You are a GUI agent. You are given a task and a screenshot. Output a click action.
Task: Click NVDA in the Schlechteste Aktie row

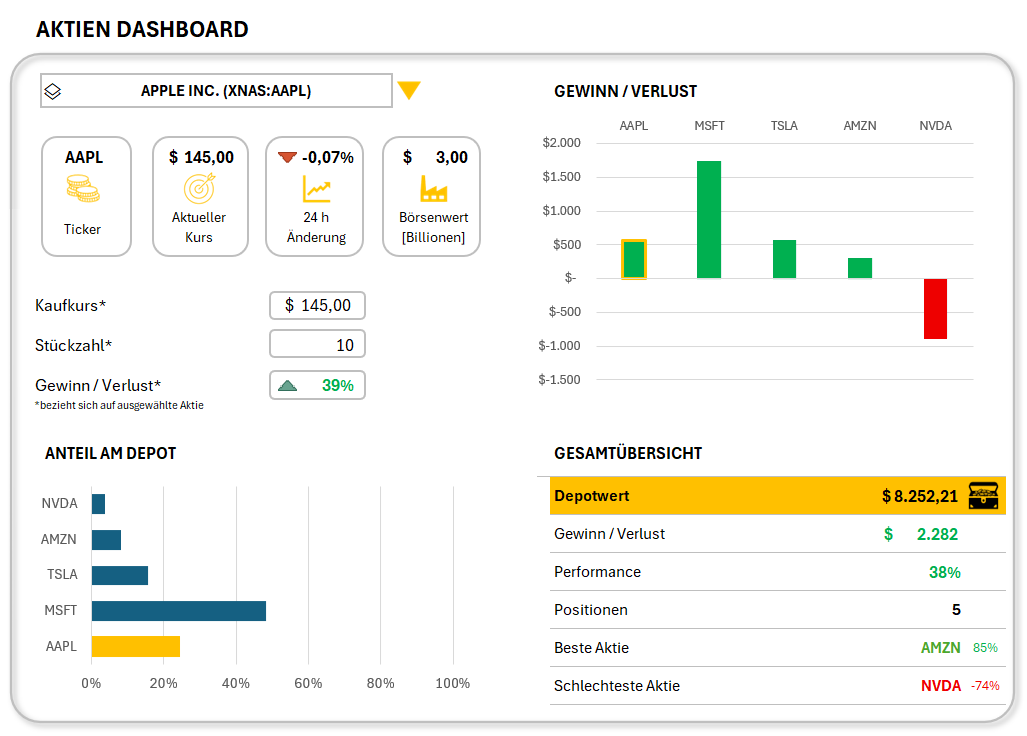click(941, 686)
